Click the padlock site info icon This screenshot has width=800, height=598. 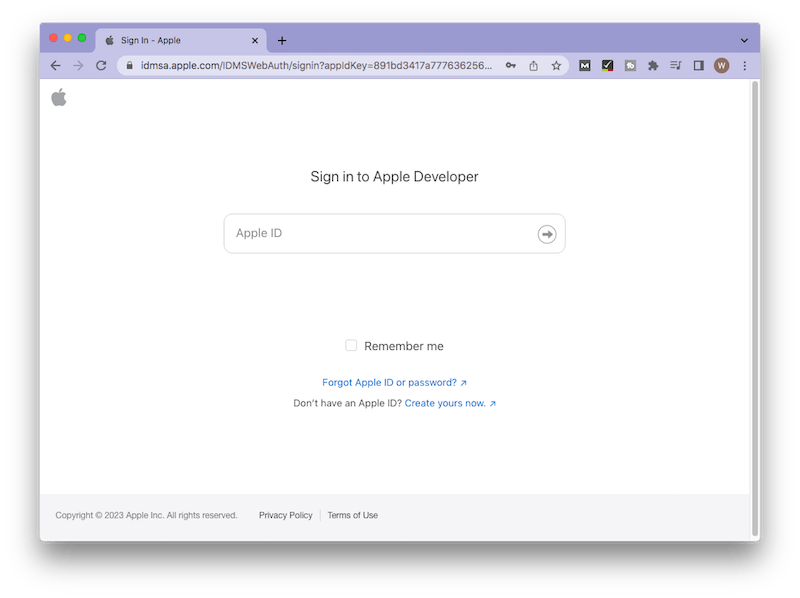(x=130, y=65)
